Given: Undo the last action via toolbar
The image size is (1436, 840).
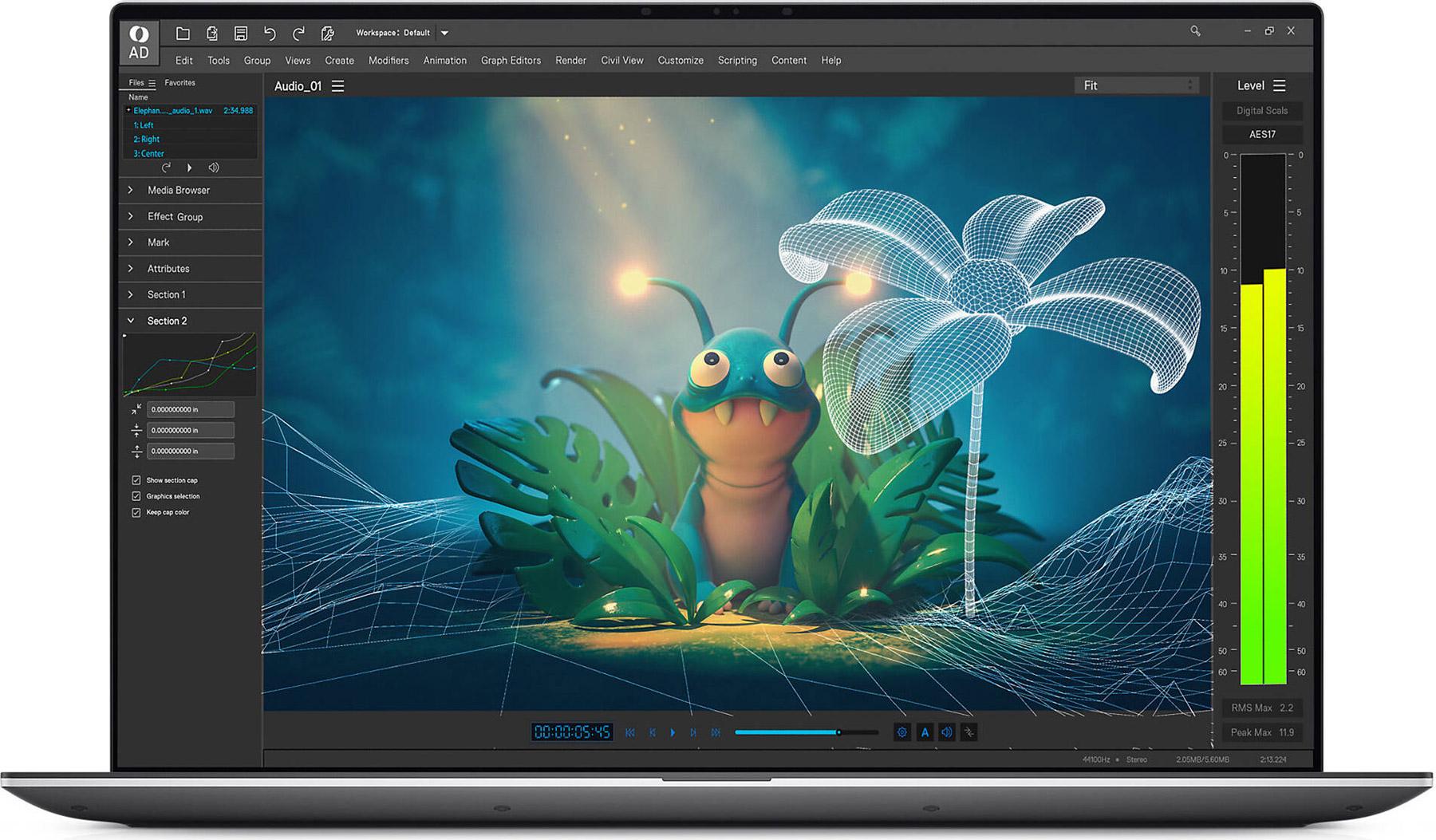Looking at the screenshot, I should (270, 33).
